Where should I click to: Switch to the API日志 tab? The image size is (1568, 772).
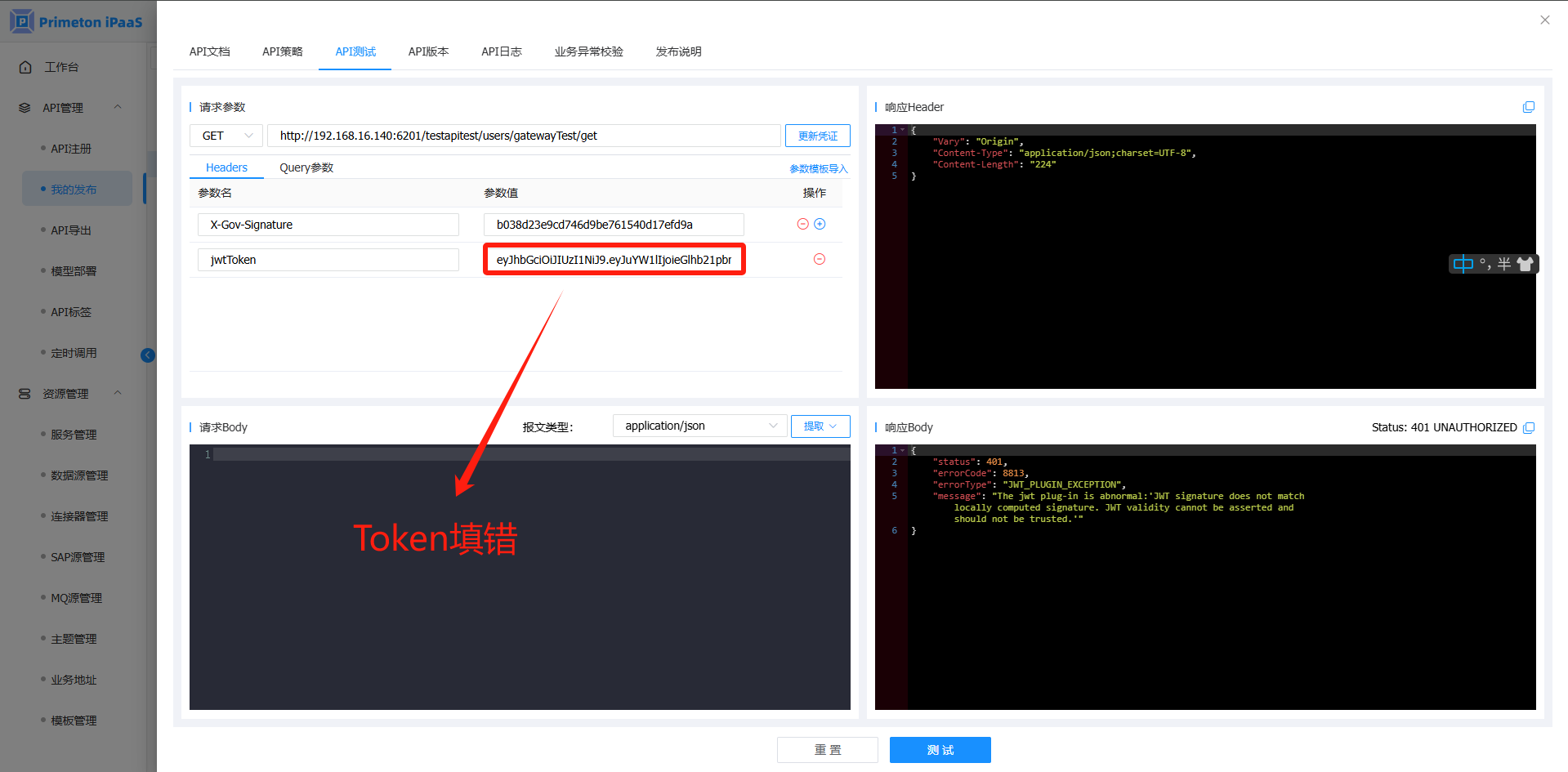pos(501,51)
